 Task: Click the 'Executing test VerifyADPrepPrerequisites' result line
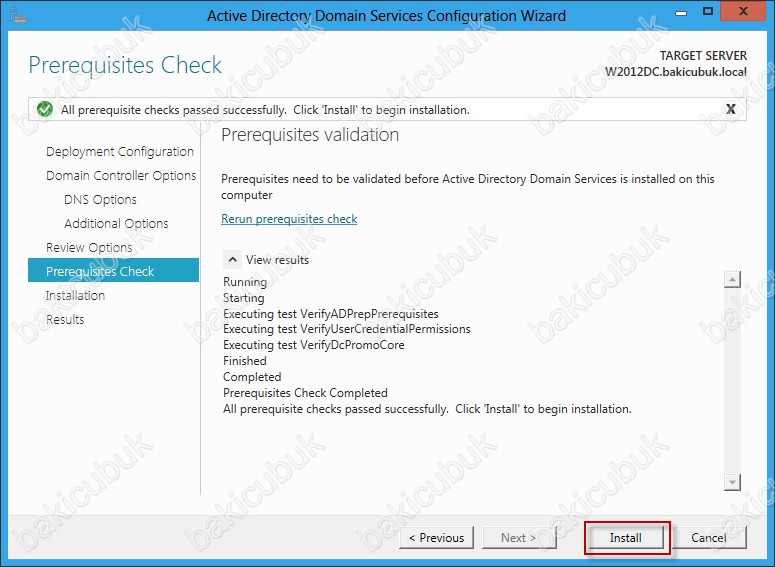[x=331, y=314]
